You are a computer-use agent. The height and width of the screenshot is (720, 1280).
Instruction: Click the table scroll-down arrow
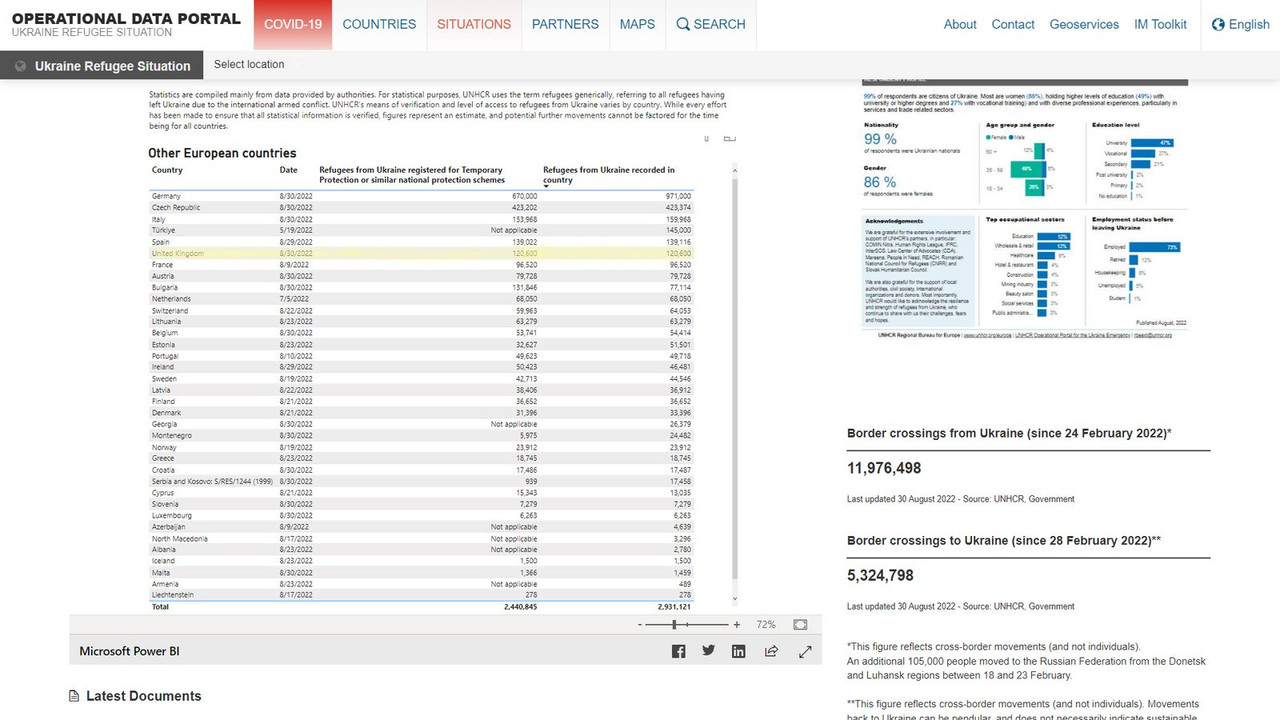click(736, 599)
